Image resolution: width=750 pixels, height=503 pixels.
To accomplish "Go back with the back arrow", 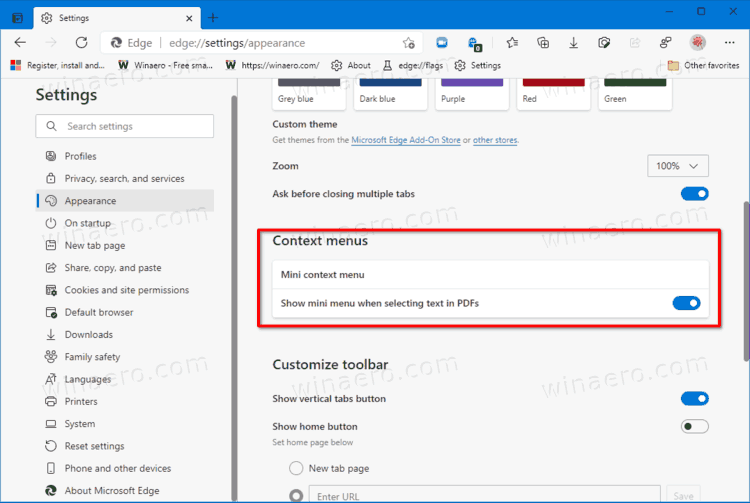I will coord(20,43).
